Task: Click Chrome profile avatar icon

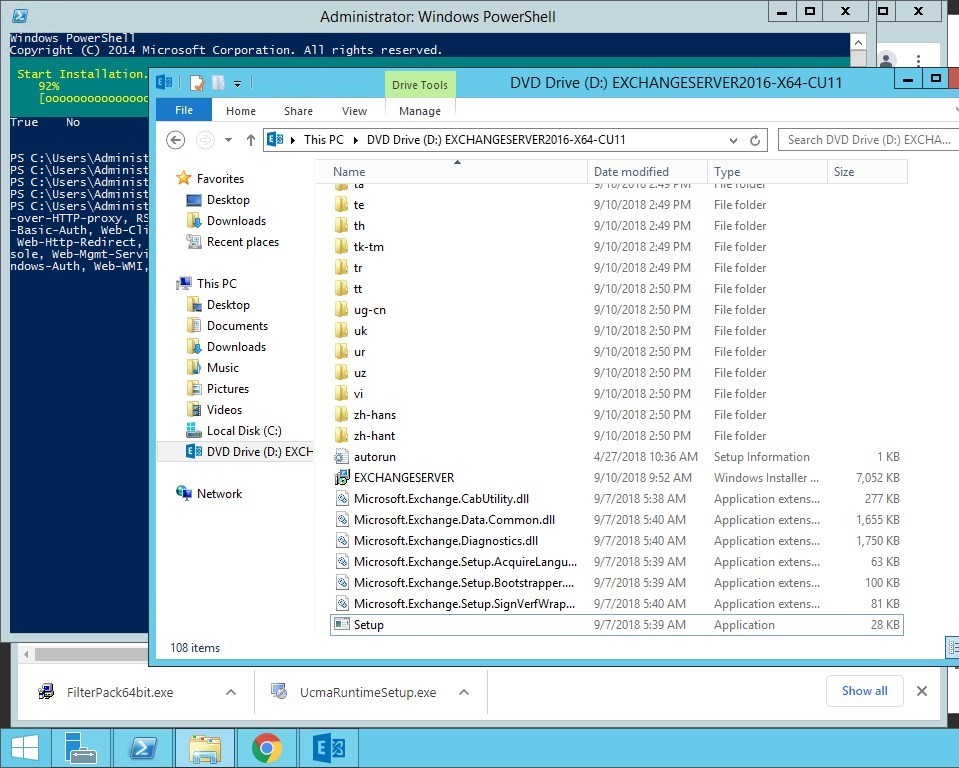Action: [x=887, y=60]
